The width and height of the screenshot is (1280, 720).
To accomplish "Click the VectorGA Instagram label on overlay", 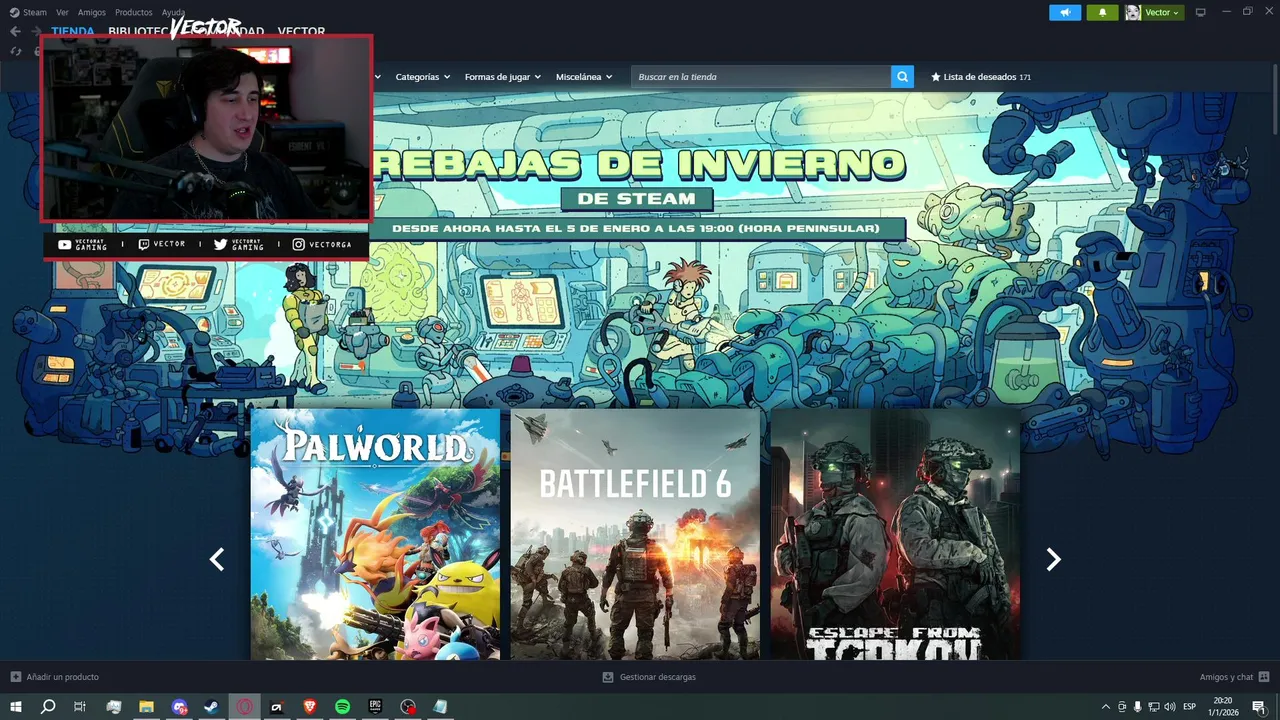I will pyautogui.click(x=322, y=244).
